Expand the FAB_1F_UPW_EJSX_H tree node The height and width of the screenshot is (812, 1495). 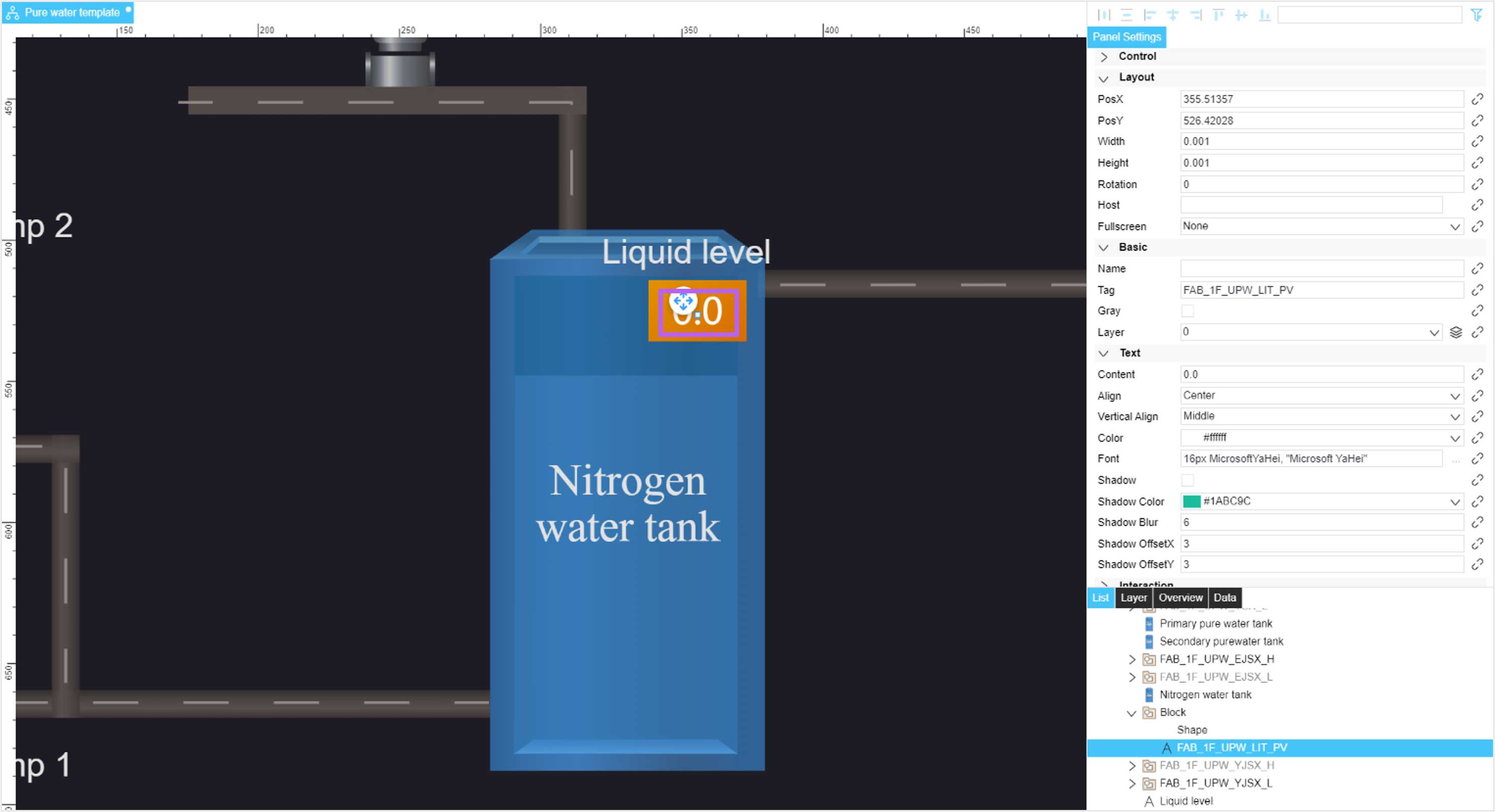(x=1132, y=659)
